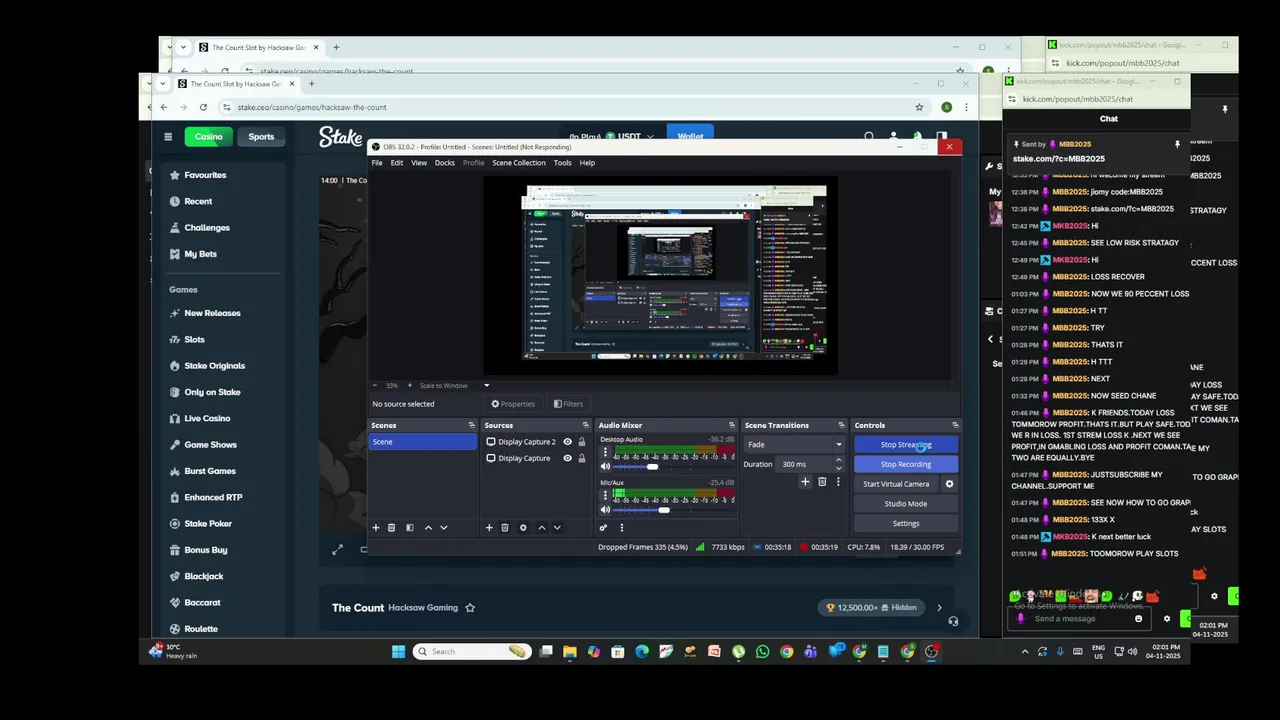Open Audio Mixer bottom three-dot menu
Image resolution: width=1280 pixels, height=720 pixels.
pyautogui.click(x=621, y=528)
